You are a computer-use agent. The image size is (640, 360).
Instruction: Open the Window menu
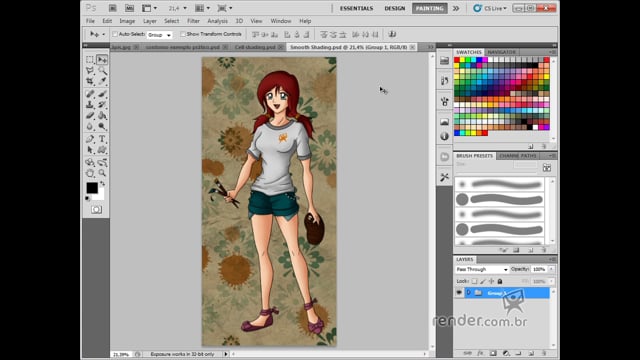click(281, 21)
